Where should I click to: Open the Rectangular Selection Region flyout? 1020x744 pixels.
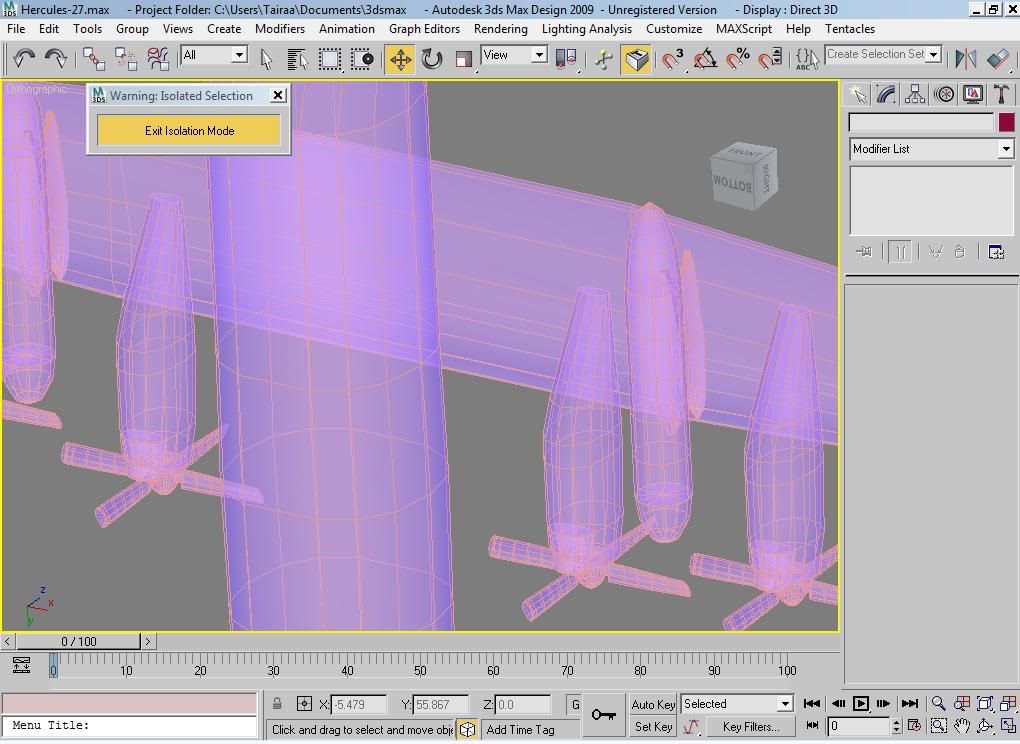pos(330,59)
